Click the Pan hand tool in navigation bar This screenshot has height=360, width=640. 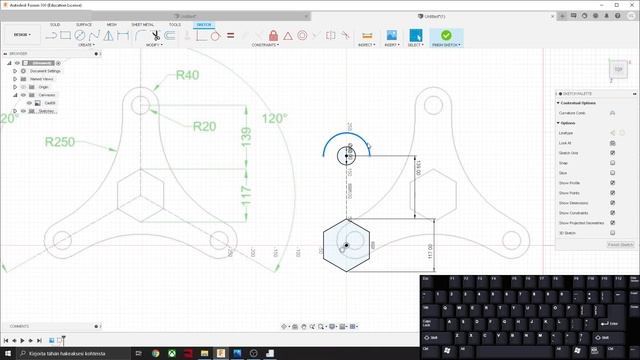click(x=304, y=327)
